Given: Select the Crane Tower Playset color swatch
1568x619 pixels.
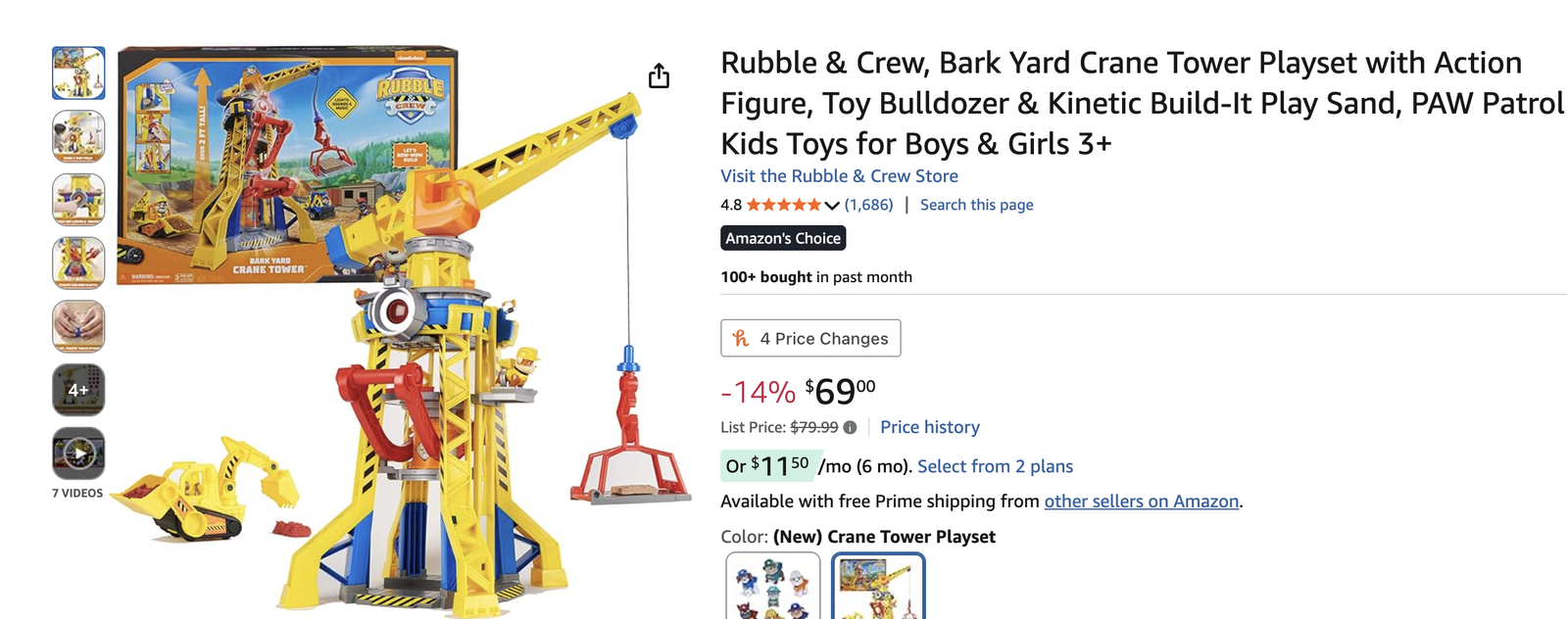Looking at the screenshot, I should click(x=878, y=586).
